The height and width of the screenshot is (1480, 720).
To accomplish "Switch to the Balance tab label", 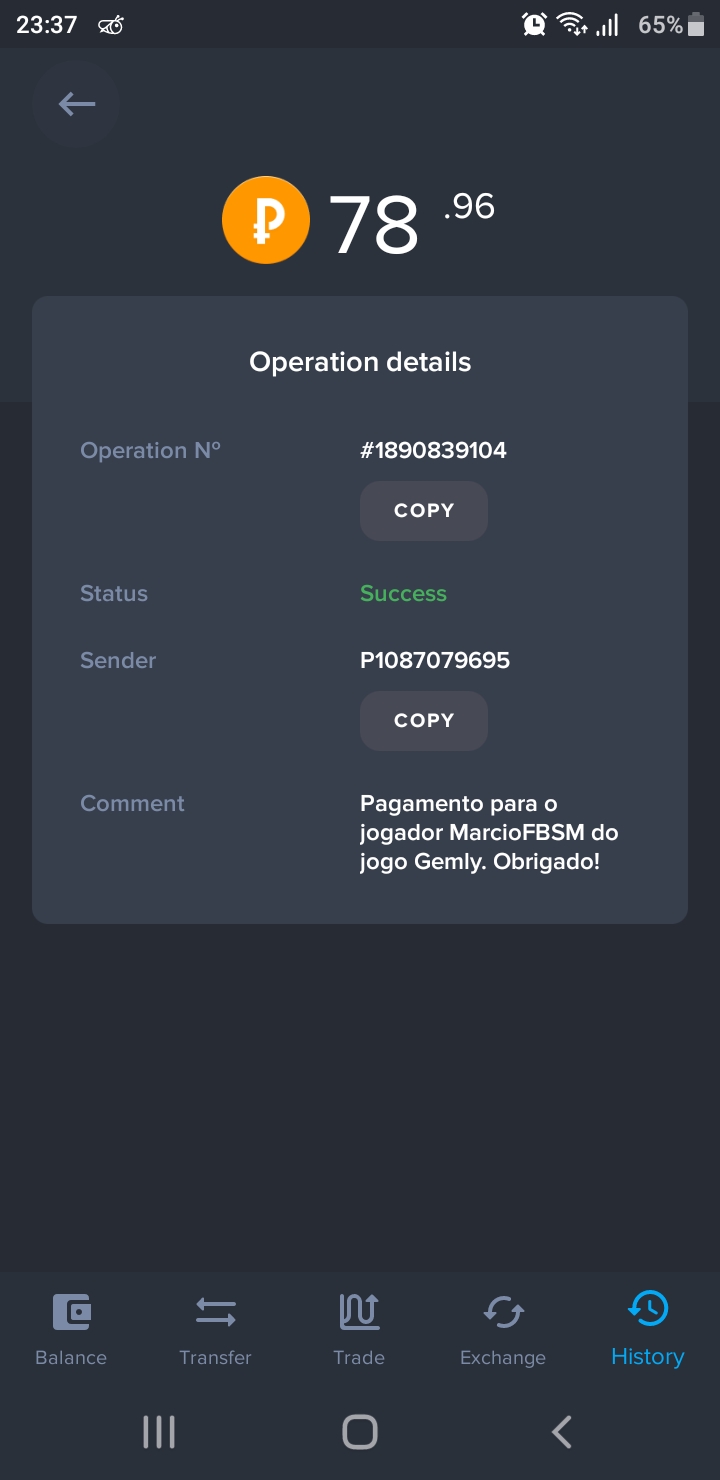I will tap(71, 1357).
